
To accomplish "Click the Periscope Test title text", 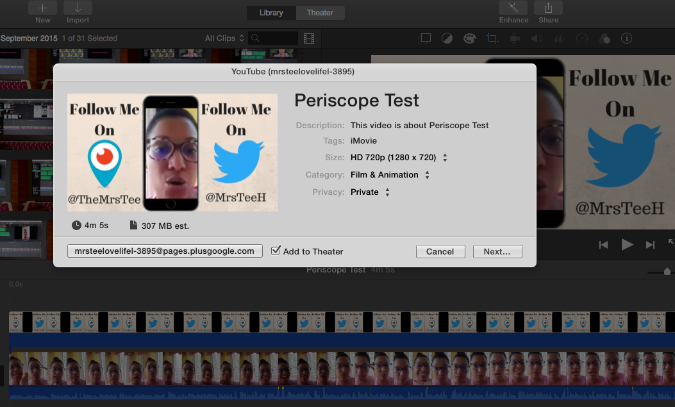I will (356, 100).
